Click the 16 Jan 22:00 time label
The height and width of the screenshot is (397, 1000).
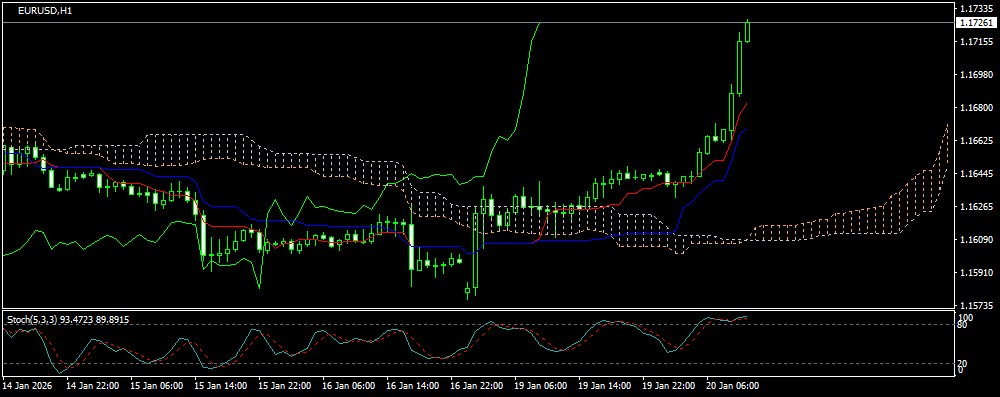(x=476, y=386)
